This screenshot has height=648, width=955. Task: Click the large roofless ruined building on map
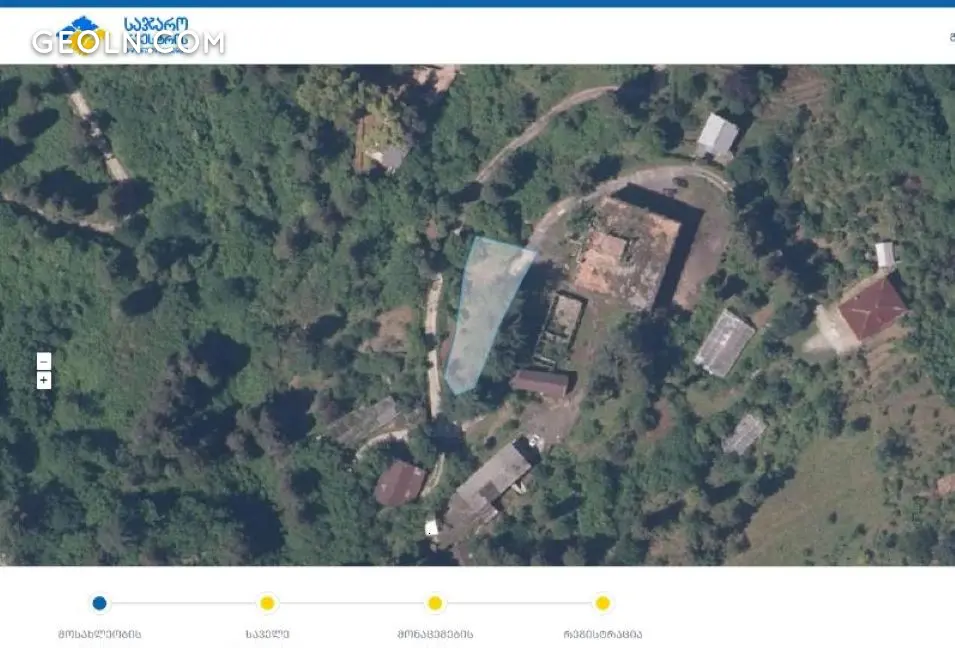(627, 252)
